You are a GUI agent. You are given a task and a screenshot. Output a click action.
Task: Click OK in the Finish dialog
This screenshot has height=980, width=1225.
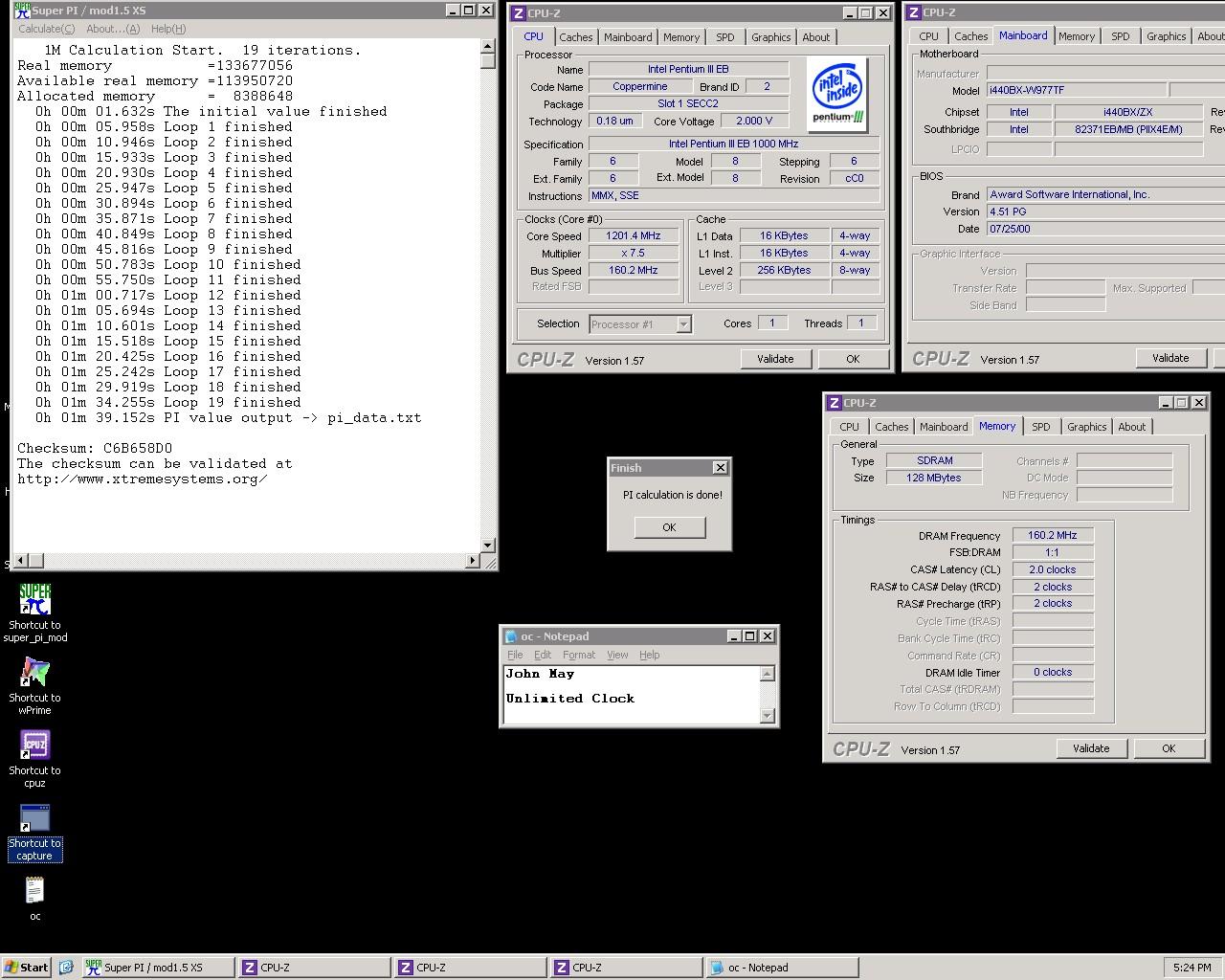[x=669, y=527]
